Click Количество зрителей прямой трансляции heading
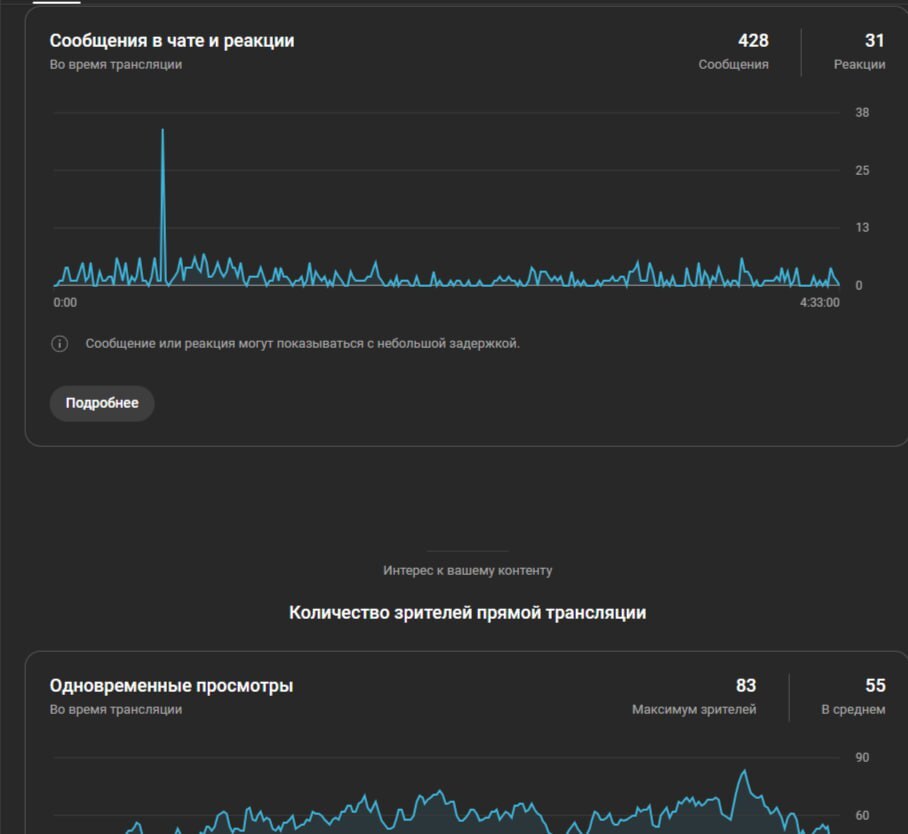This screenshot has height=834, width=908. [467, 613]
